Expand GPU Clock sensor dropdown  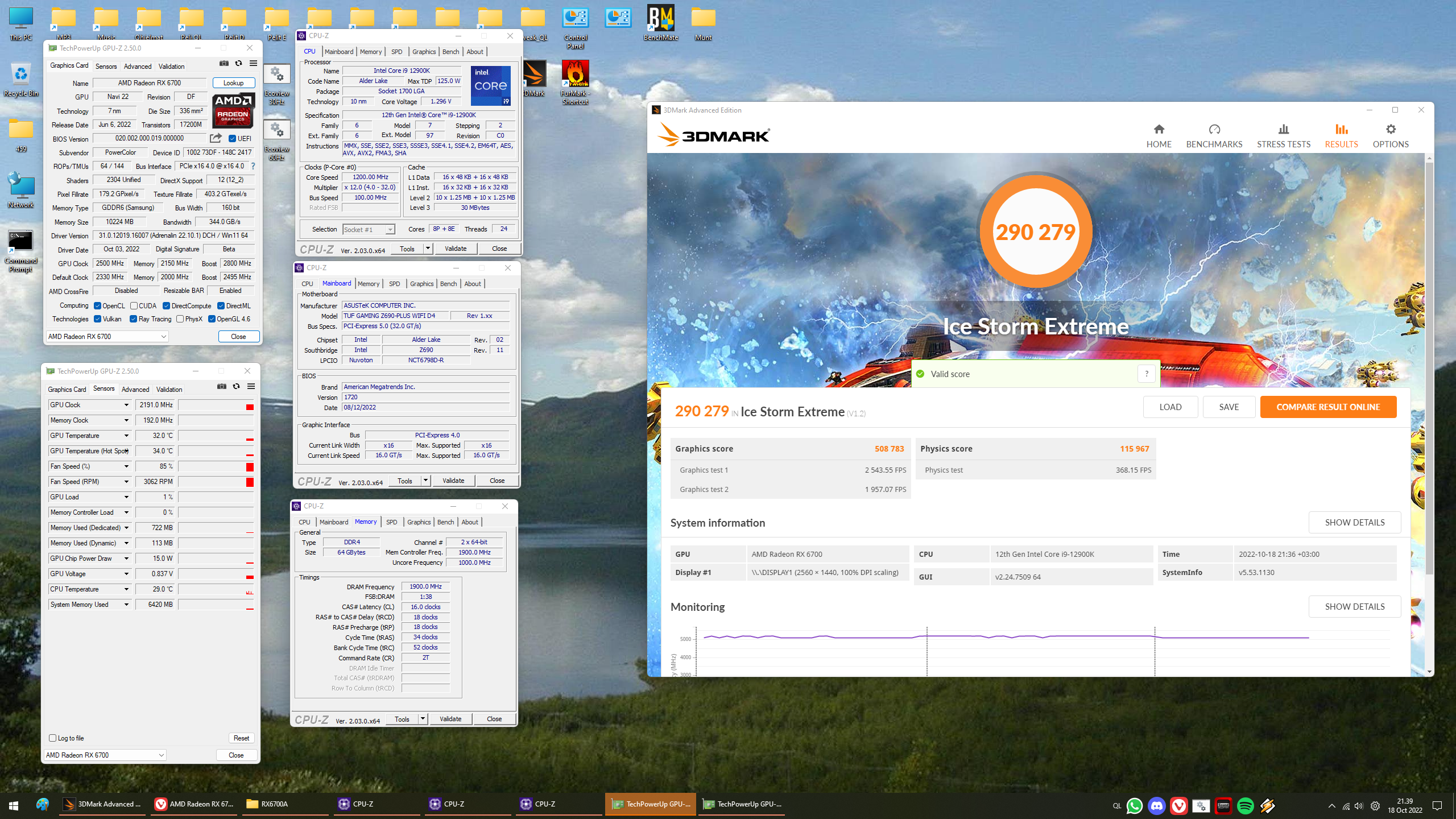pos(126,405)
